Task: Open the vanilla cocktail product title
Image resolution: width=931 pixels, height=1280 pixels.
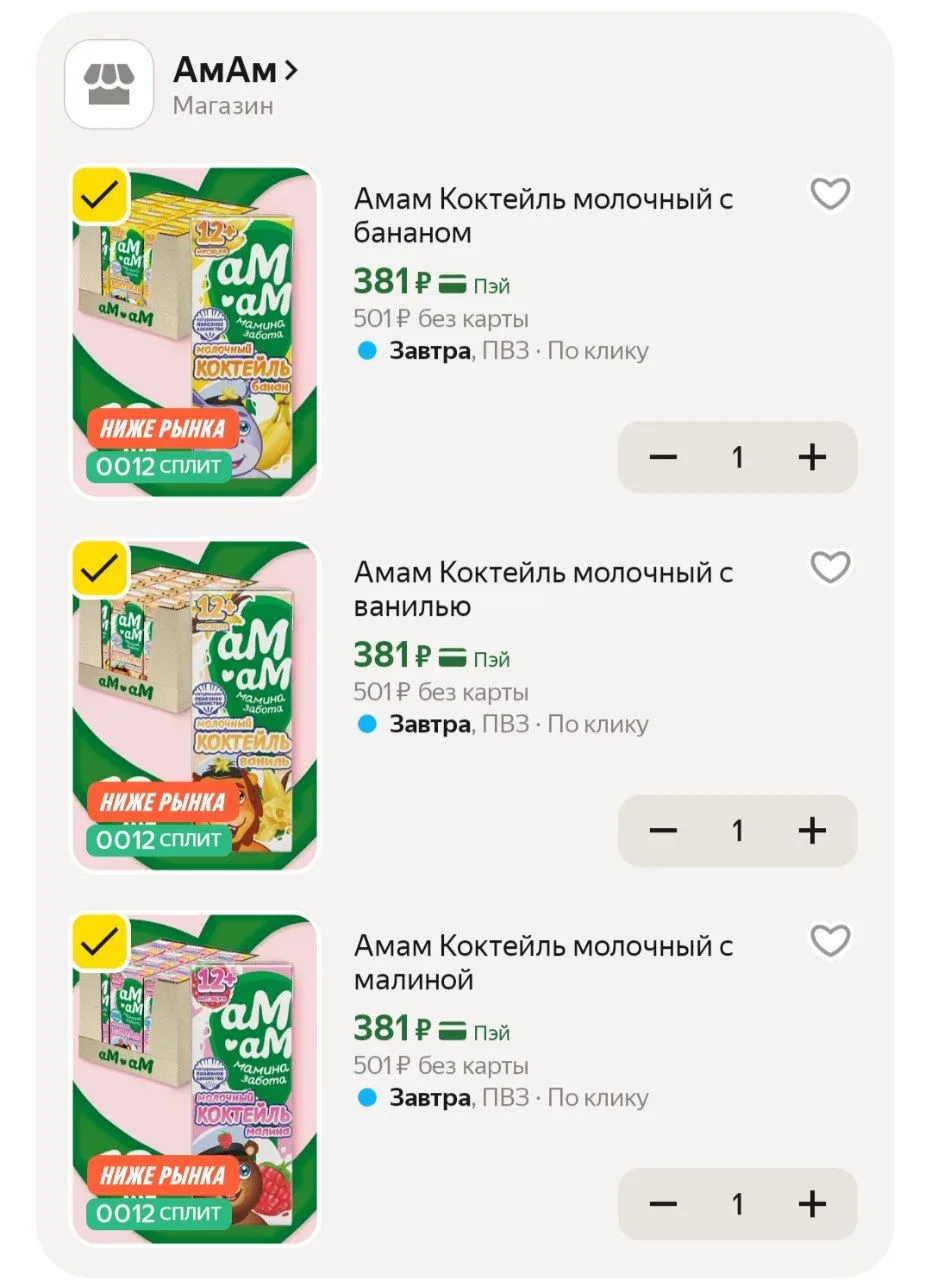Action: [x=544, y=589]
